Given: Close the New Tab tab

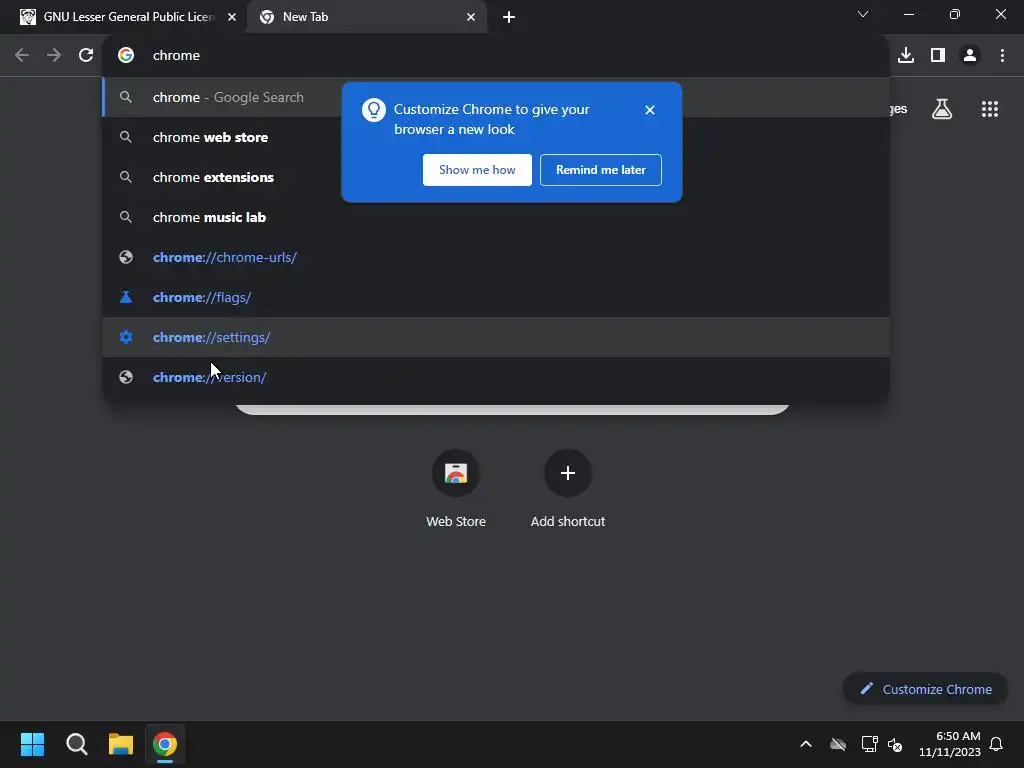Looking at the screenshot, I should click(471, 17).
